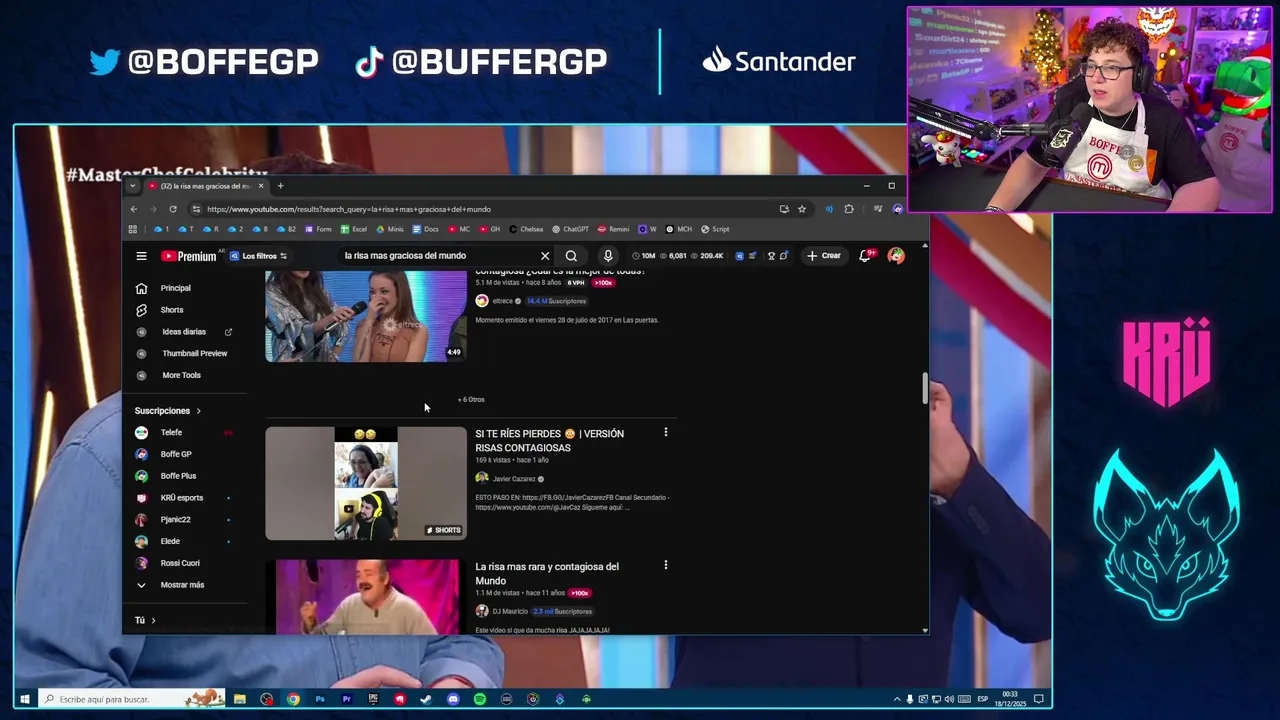The image size is (1280, 720).
Task: Open Photoshop from the taskbar
Action: [320, 699]
